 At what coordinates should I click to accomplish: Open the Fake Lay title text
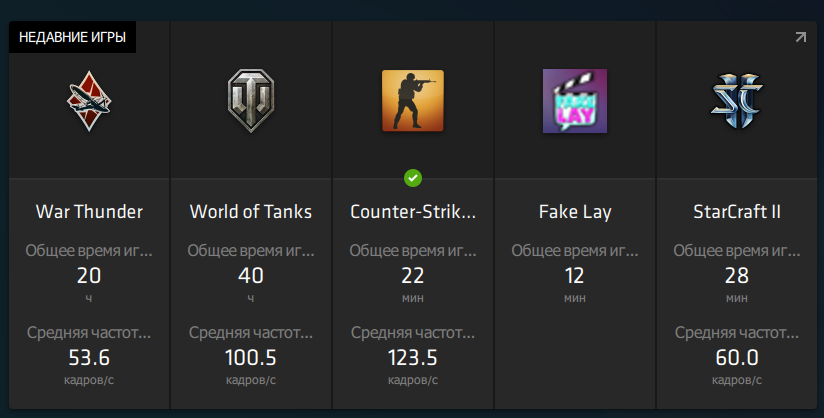pyautogui.click(x=574, y=212)
